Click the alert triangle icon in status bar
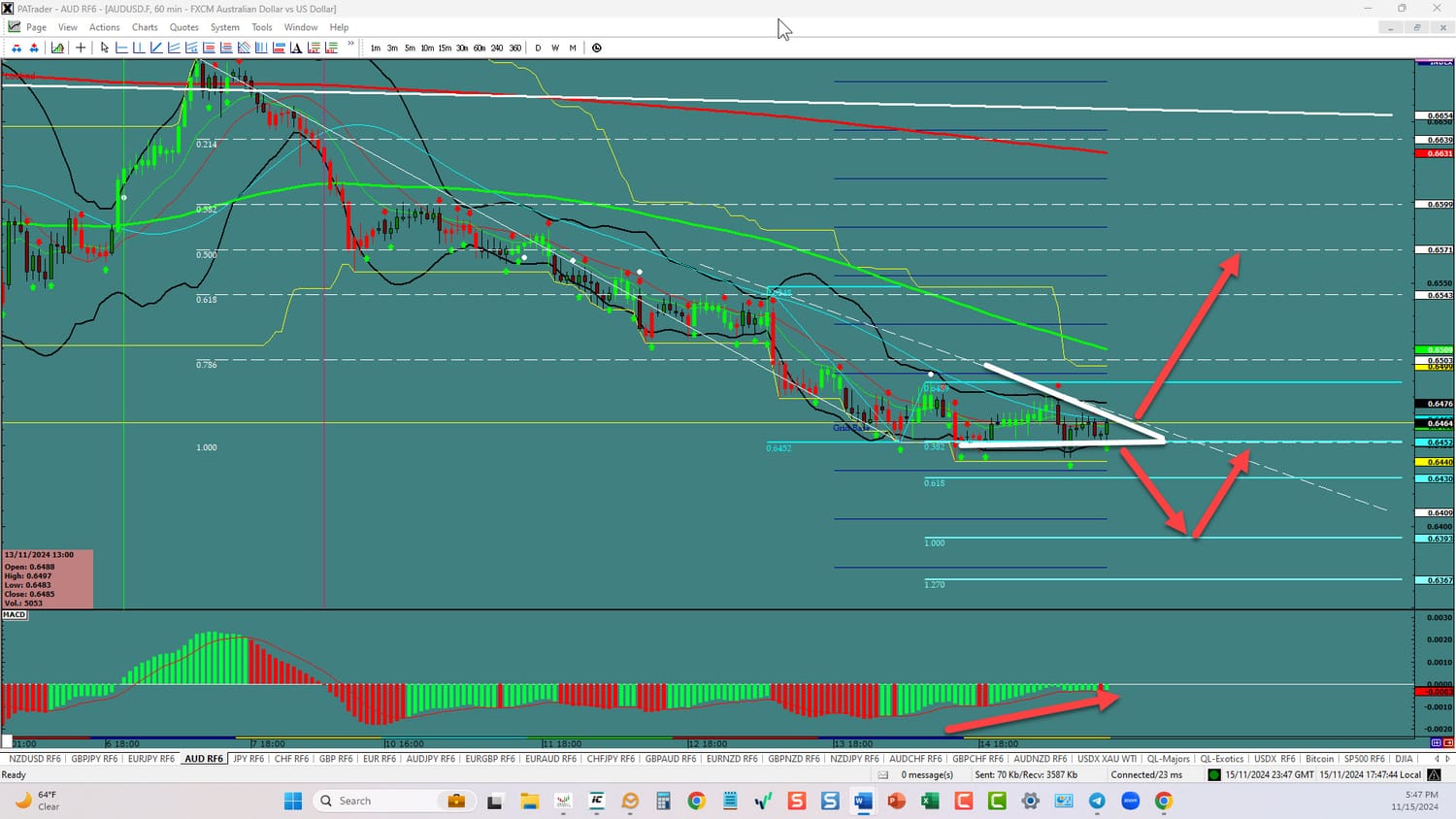The image size is (1456, 819). (x=1434, y=774)
